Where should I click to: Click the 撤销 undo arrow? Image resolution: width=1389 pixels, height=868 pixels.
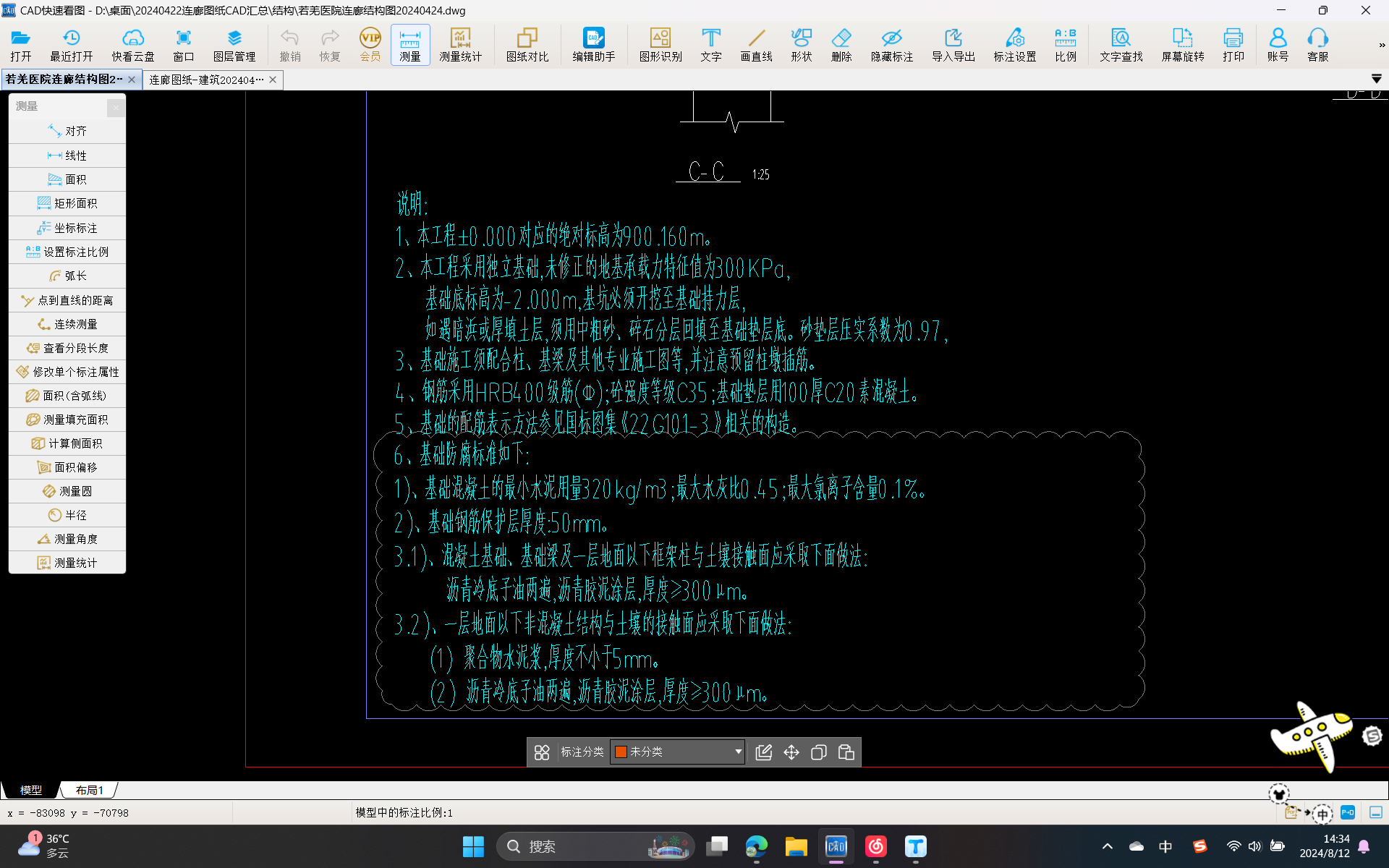point(290,45)
